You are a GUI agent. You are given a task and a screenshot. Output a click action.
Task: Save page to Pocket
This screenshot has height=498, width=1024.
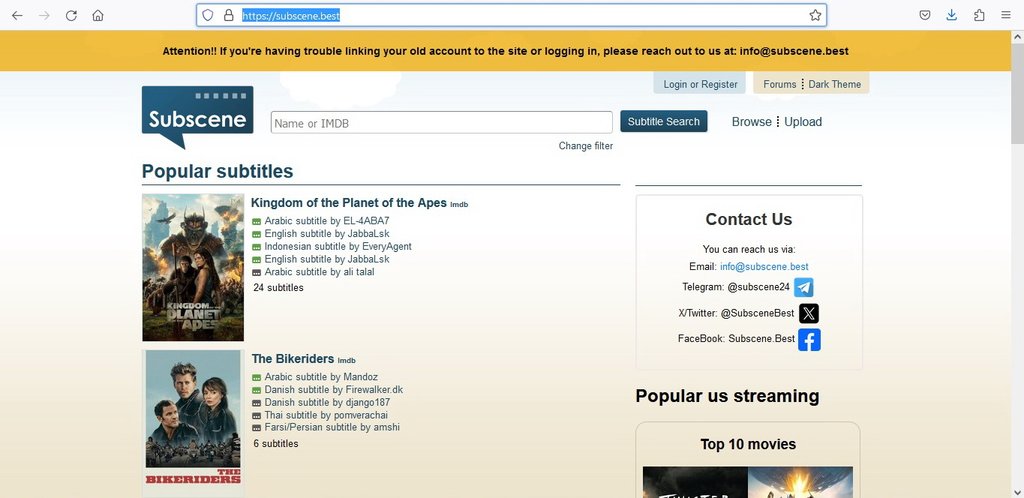tap(925, 16)
